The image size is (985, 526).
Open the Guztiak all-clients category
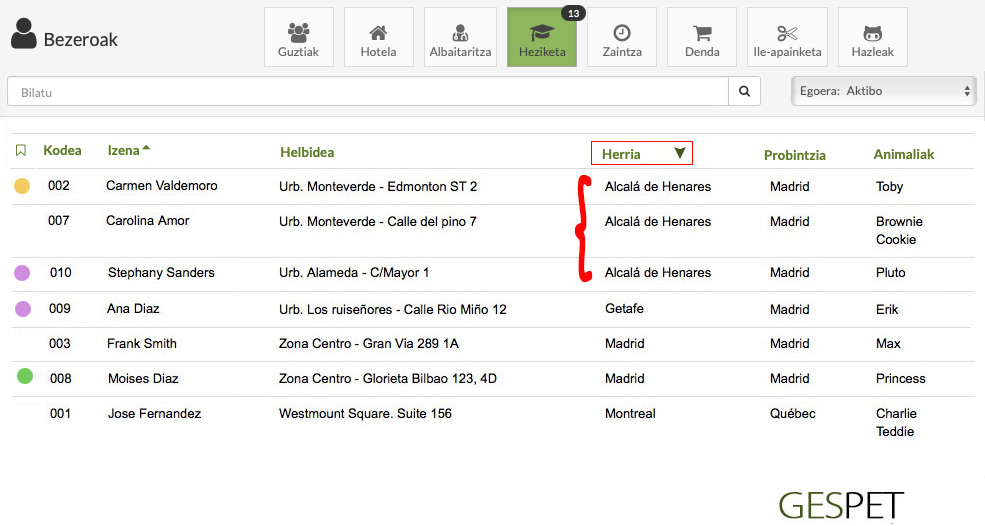pos(298,38)
